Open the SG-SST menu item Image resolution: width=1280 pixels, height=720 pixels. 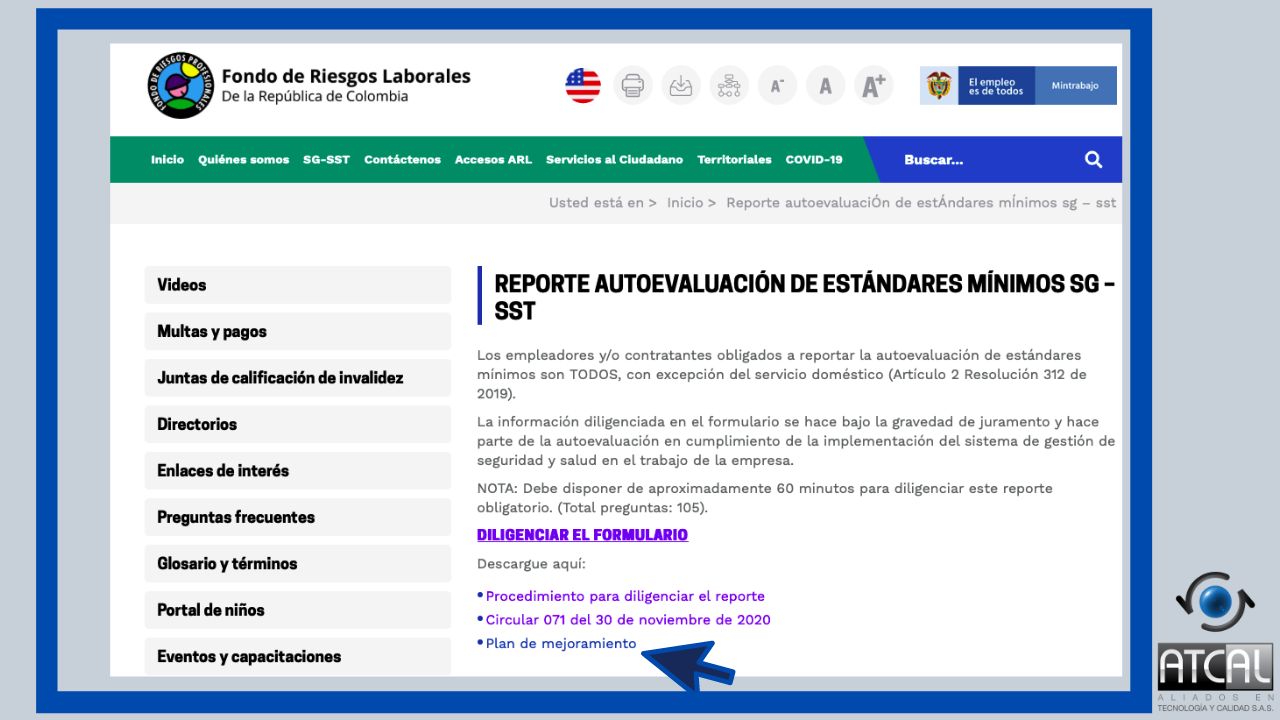click(x=326, y=160)
